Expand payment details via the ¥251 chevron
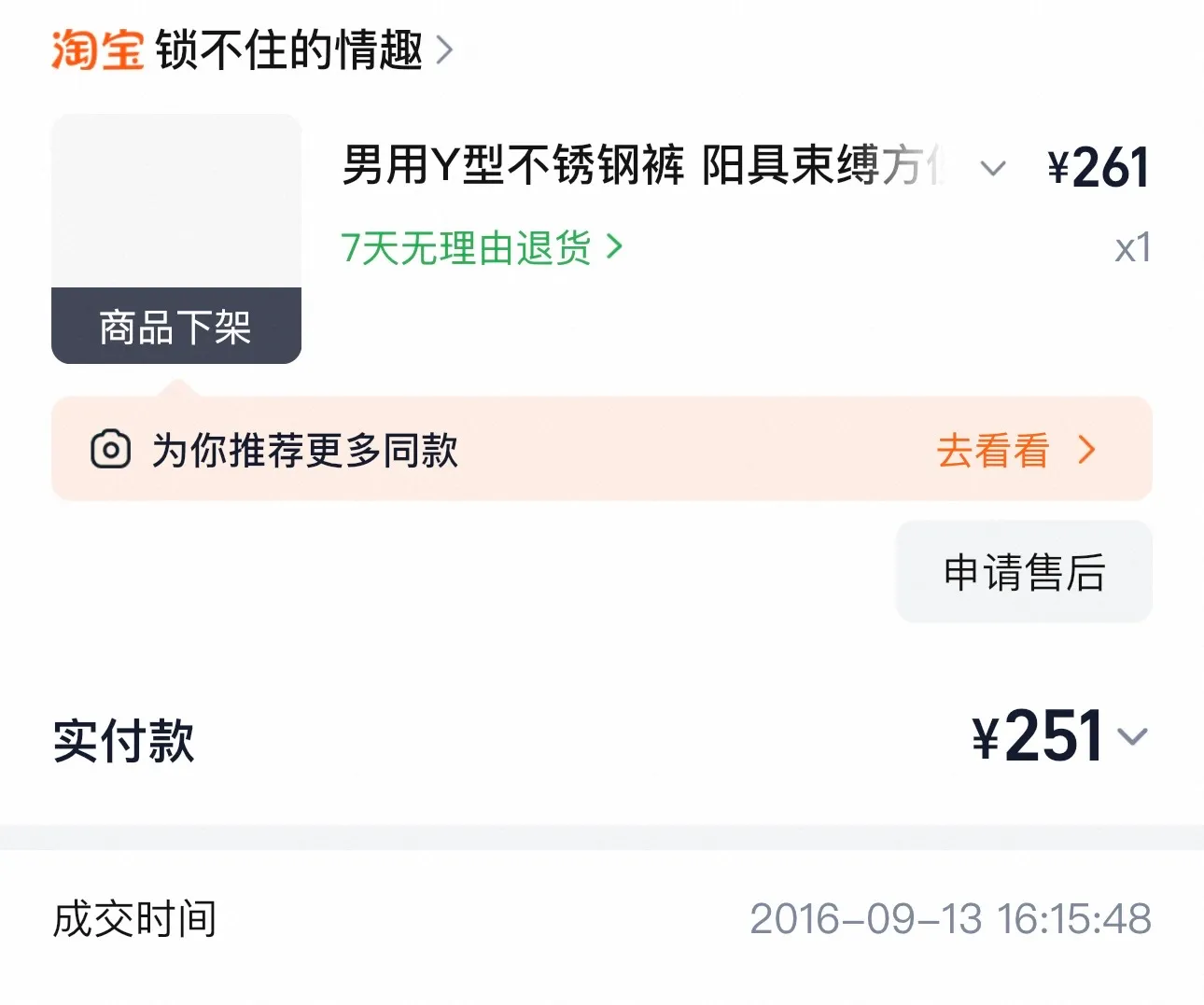 [1132, 737]
